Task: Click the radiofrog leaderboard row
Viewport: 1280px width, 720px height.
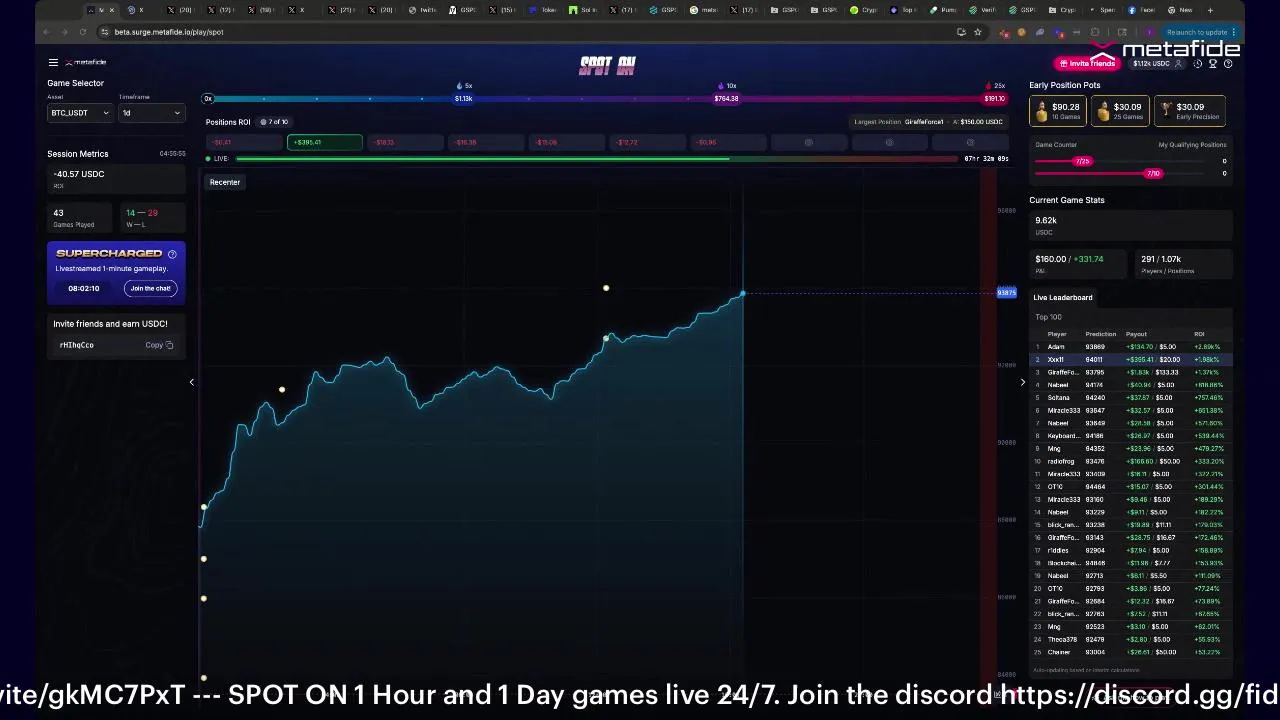Action: pyautogui.click(x=1130, y=461)
